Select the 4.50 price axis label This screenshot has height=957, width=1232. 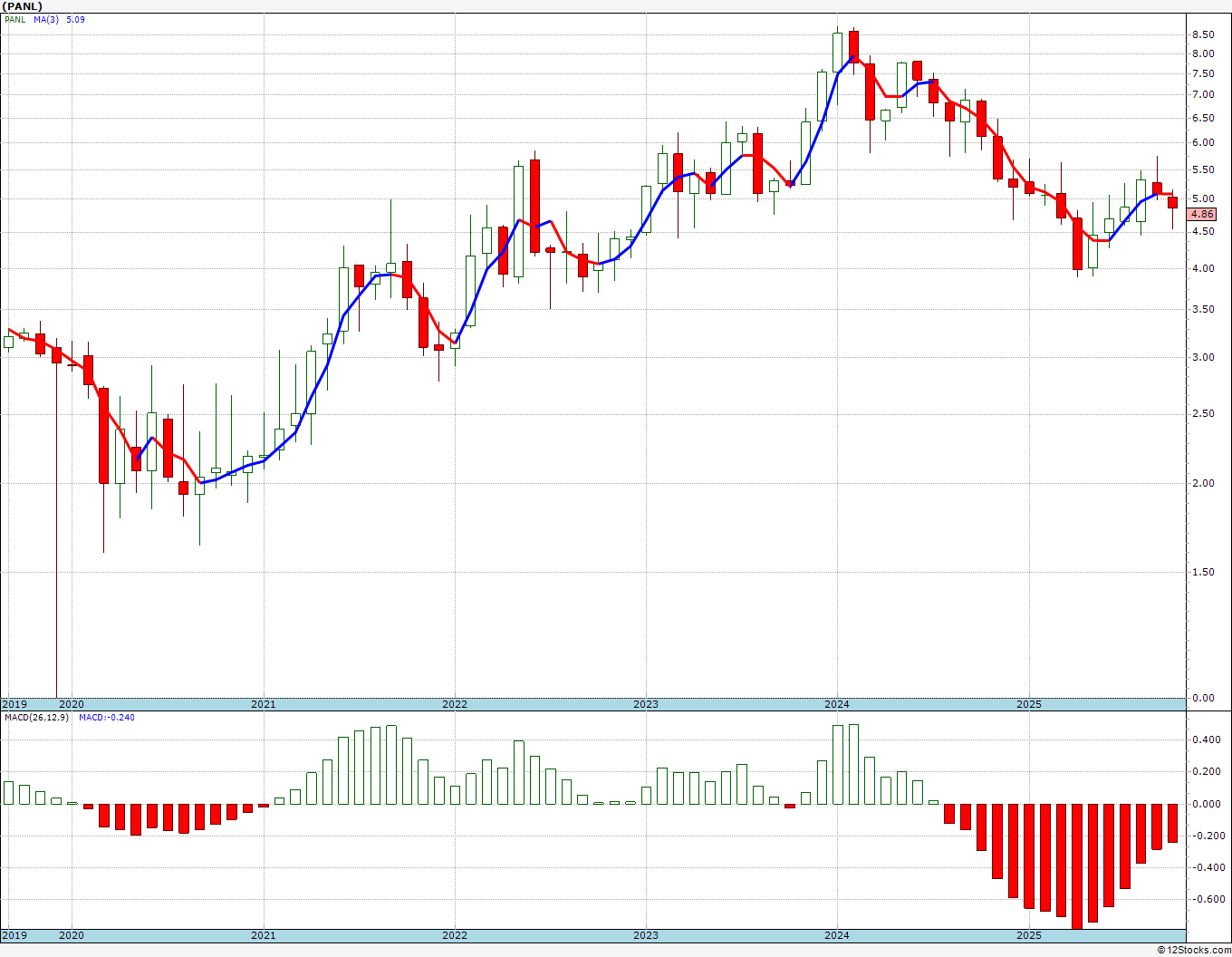click(1203, 231)
